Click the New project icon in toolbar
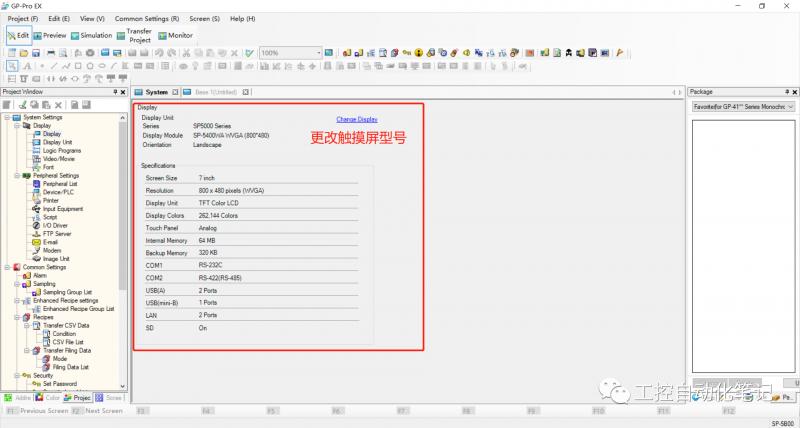This screenshot has height=428, width=800. pyautogui.click(x=12, y=53)
